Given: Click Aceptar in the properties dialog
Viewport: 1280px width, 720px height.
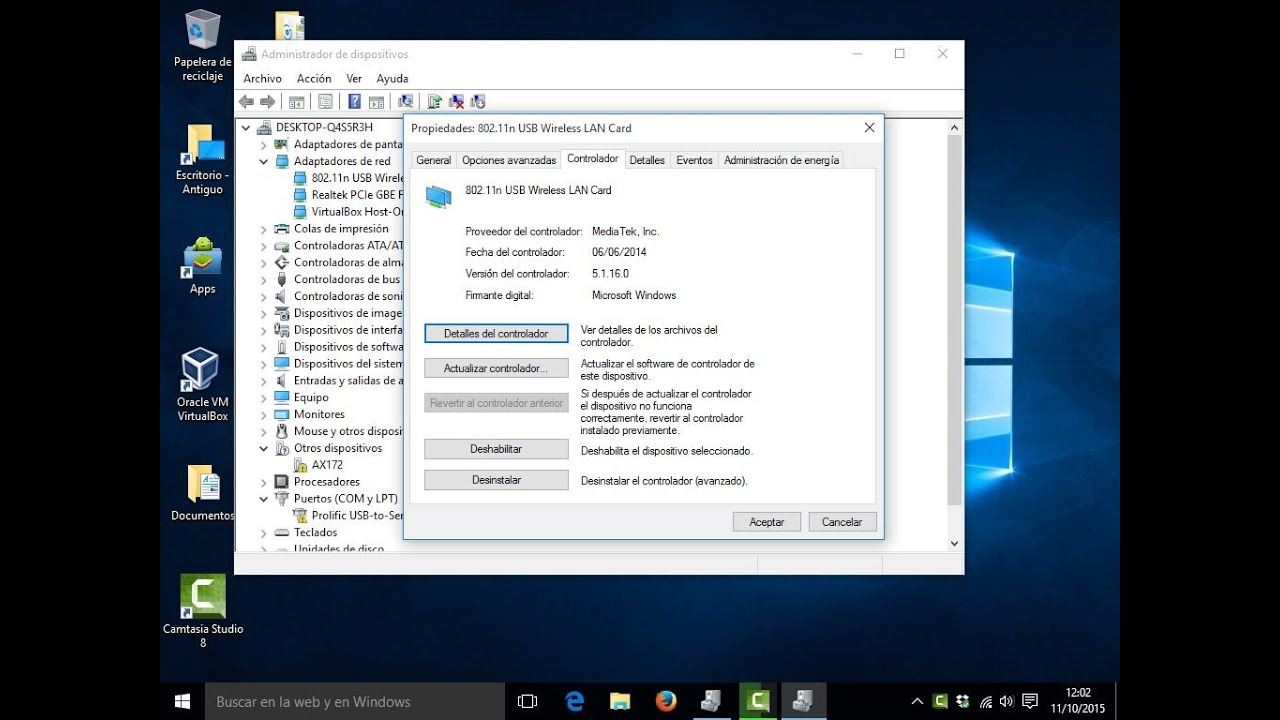Looking at the screenshot, I should tap(767, 522).
